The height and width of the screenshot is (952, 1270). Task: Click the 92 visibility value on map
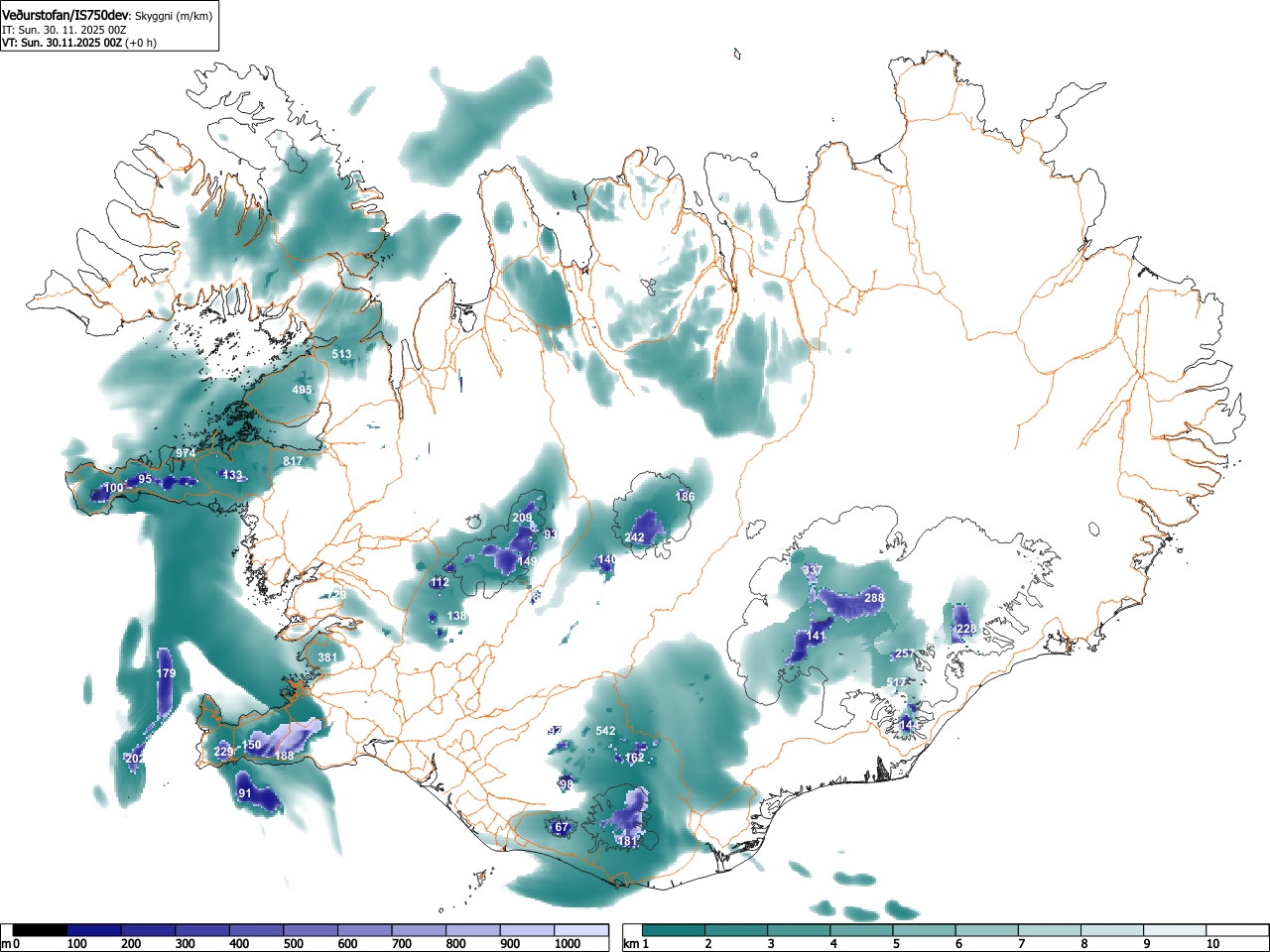point(555,730)
